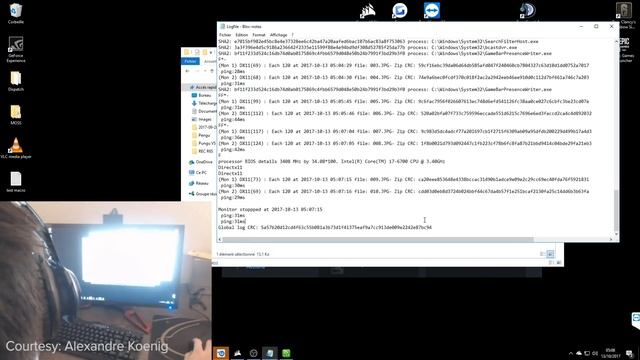The image size is (640, 360).
Task: Click Notepad vertical scrollbar down arrow
Action: (x=616, y=234)
